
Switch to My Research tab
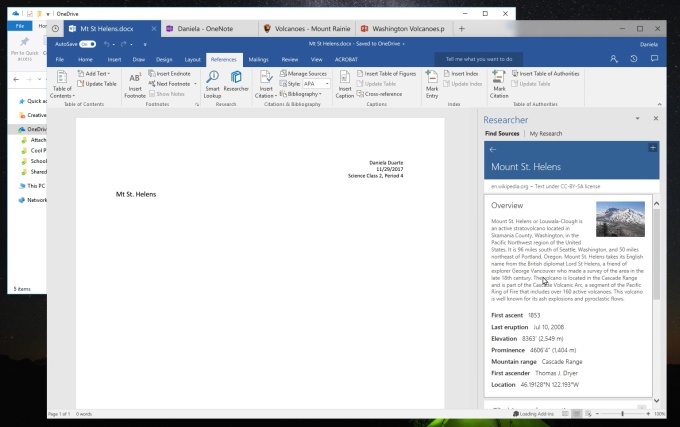click(546, 133)
